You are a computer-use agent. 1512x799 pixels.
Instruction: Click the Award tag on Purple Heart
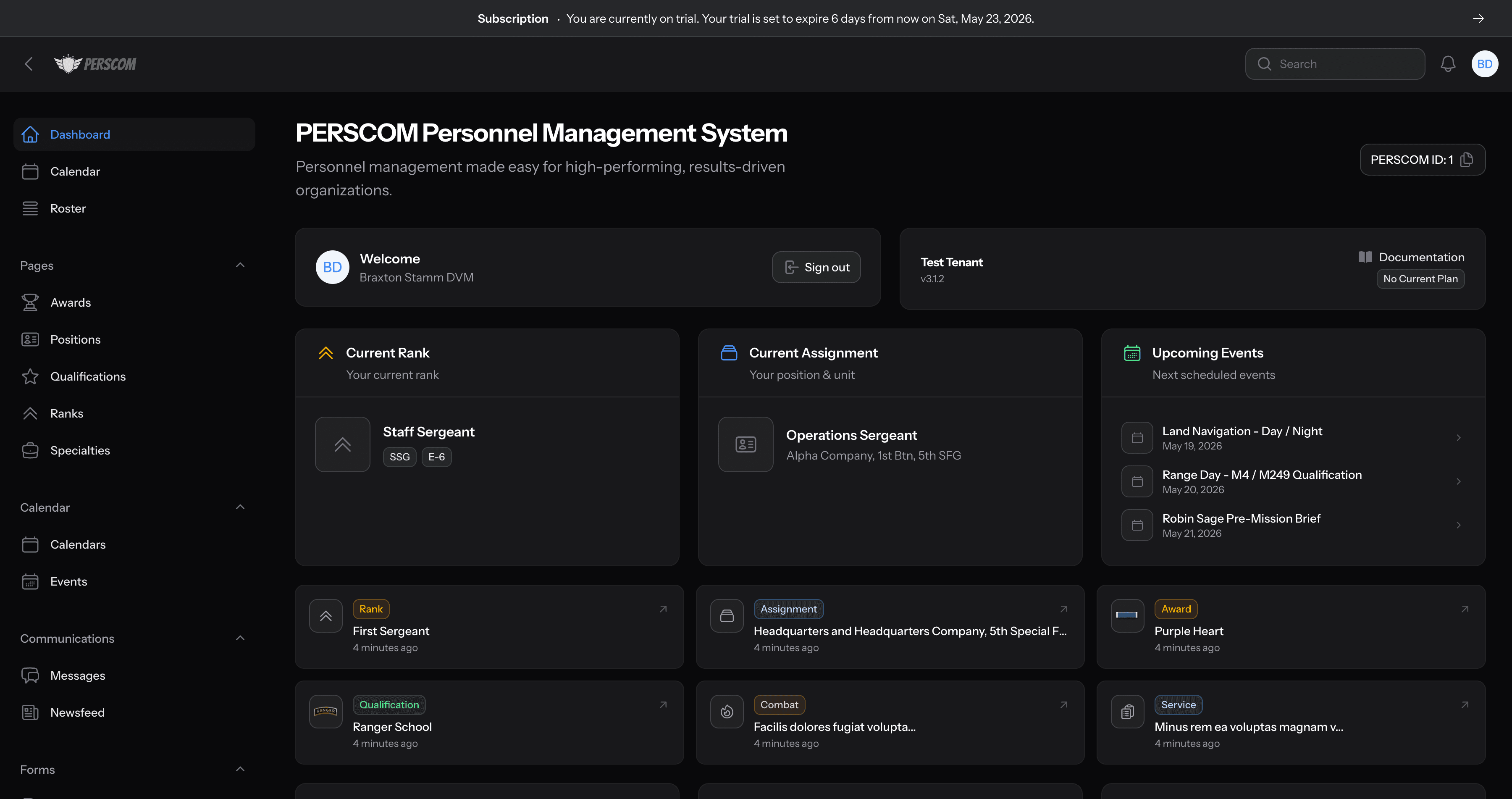point(1176,610)
